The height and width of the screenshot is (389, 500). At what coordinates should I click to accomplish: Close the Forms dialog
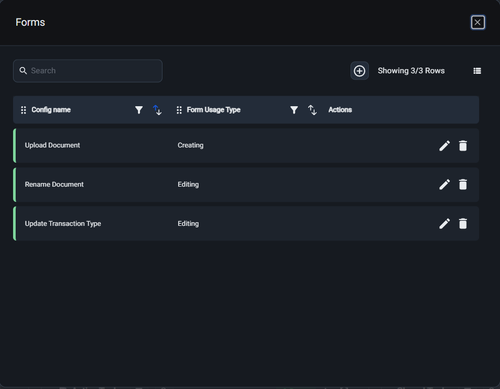478,22
